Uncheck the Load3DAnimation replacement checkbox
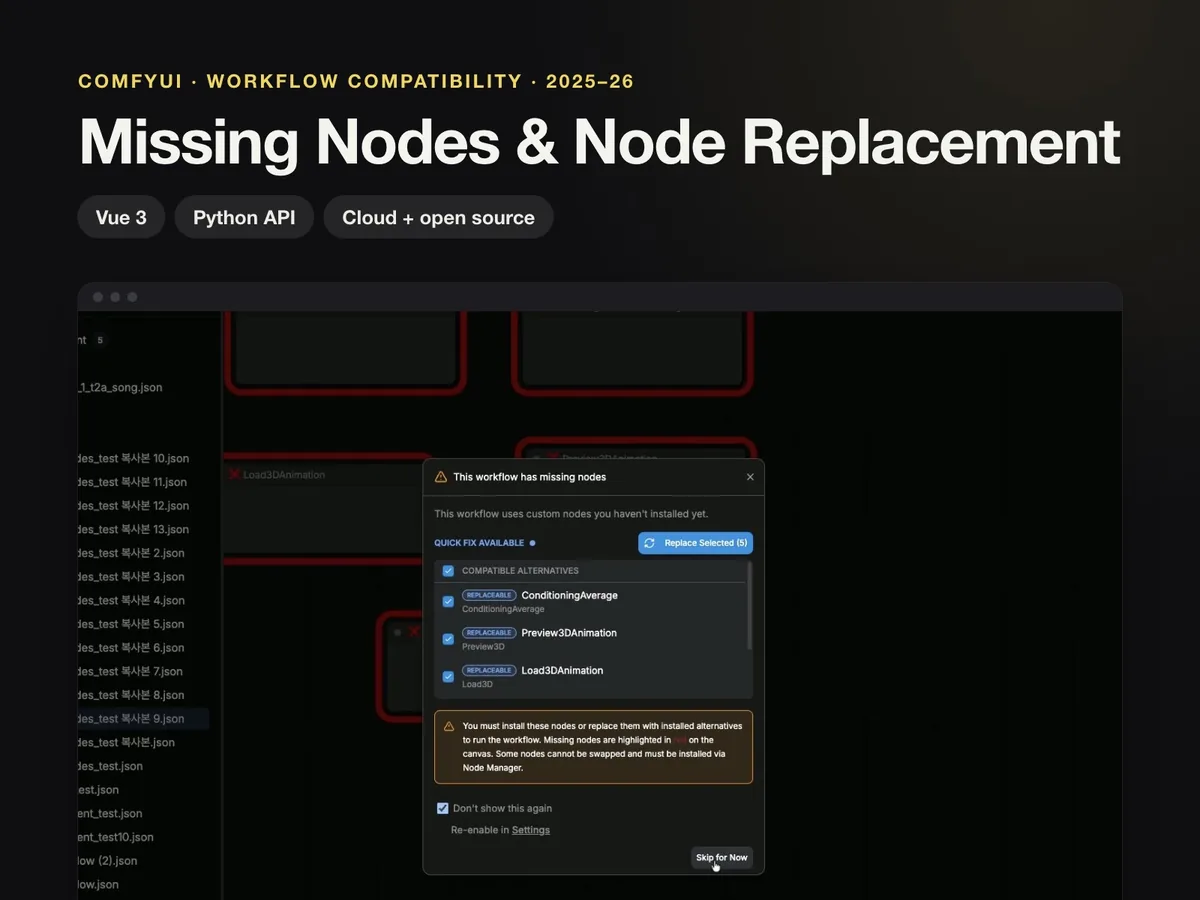Viewport: 1200px width, 900px height. pos(448,677)
